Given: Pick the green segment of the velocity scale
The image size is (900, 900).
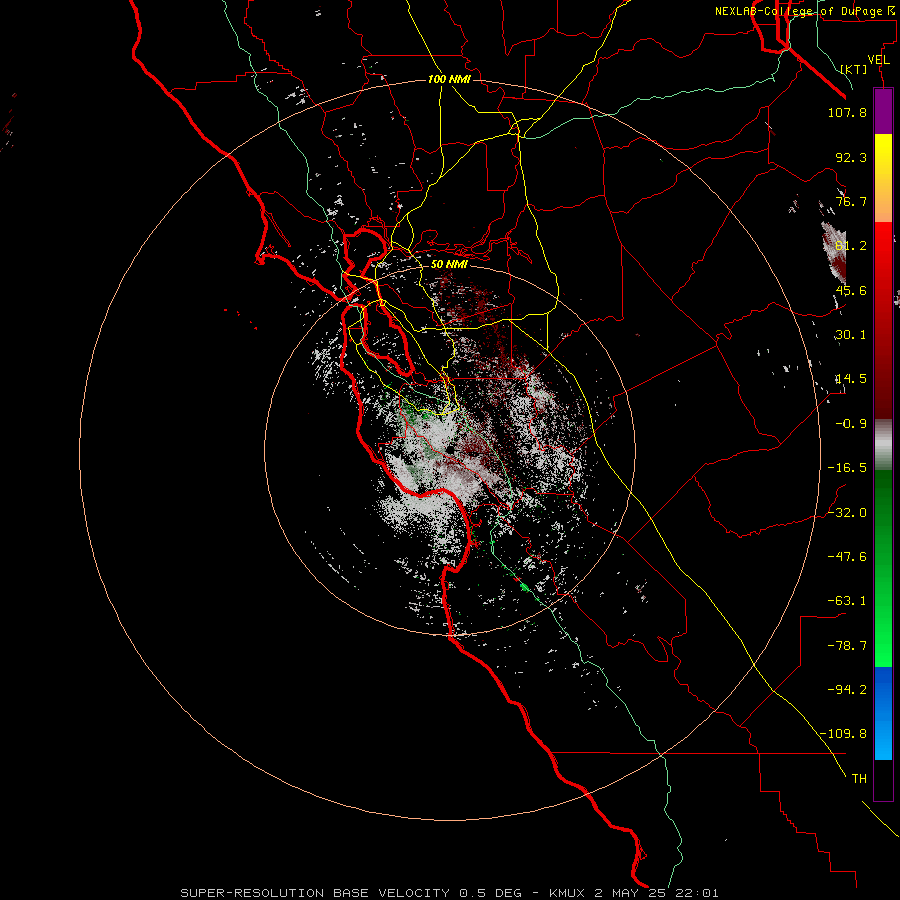Looking at the screenshot, I should [883, 568].
